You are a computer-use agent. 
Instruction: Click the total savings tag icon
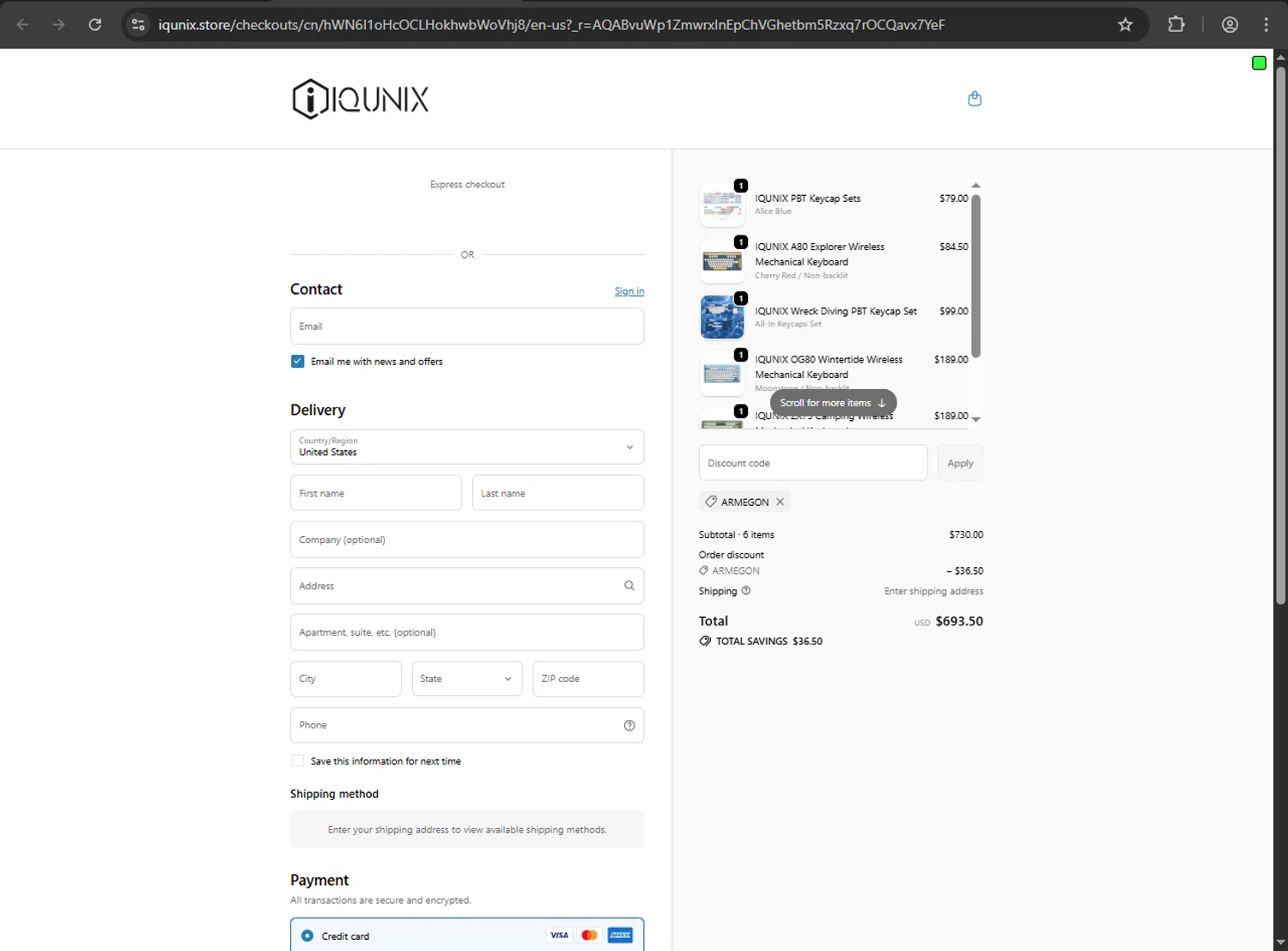(x=705, y=641)
